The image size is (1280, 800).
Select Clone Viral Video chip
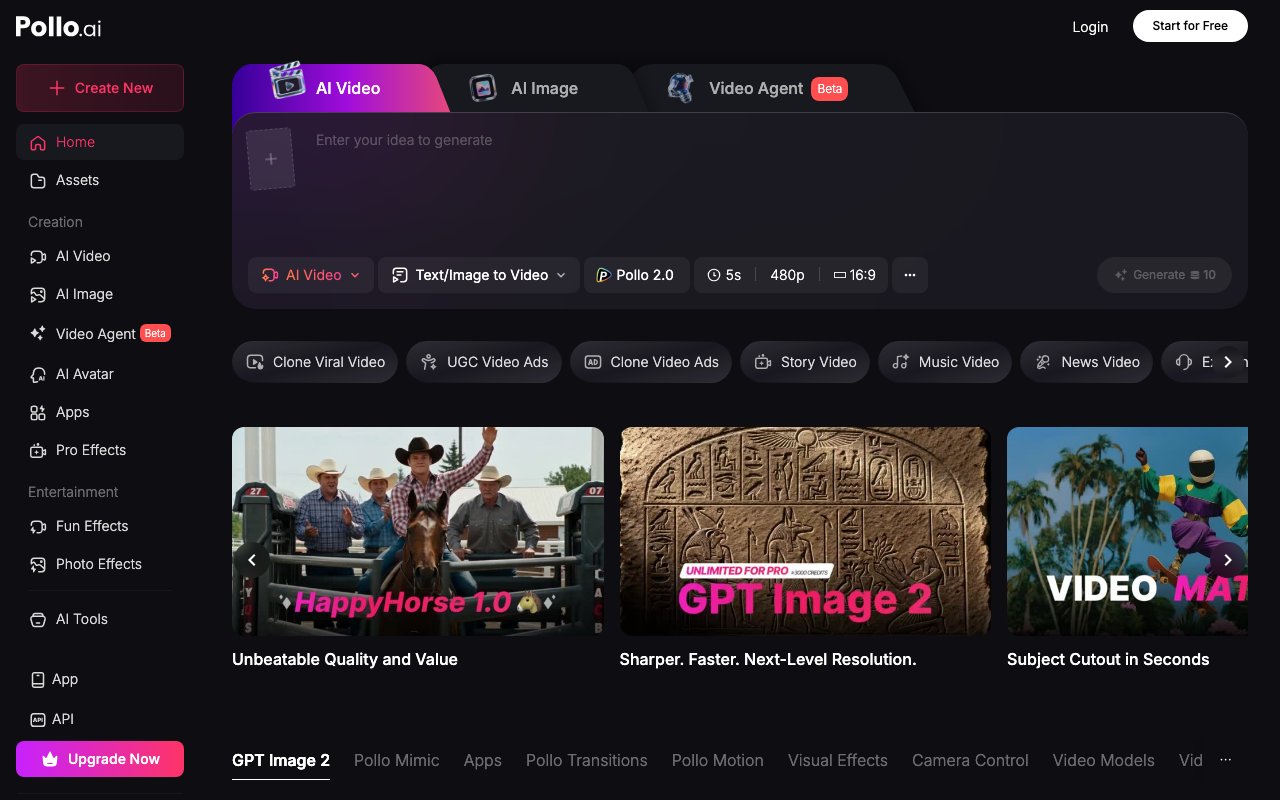[315, 362]
